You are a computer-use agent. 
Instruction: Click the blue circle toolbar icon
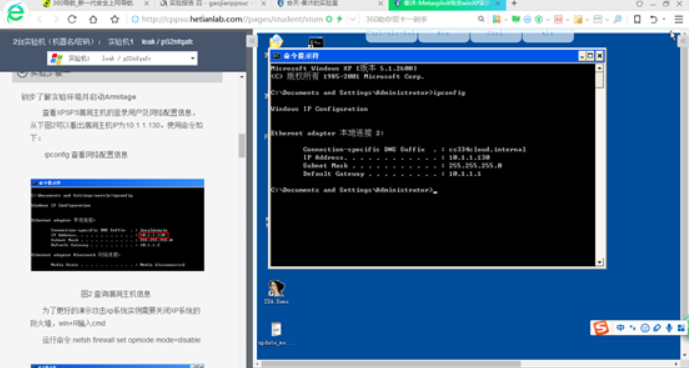click(x=527, y=19)
